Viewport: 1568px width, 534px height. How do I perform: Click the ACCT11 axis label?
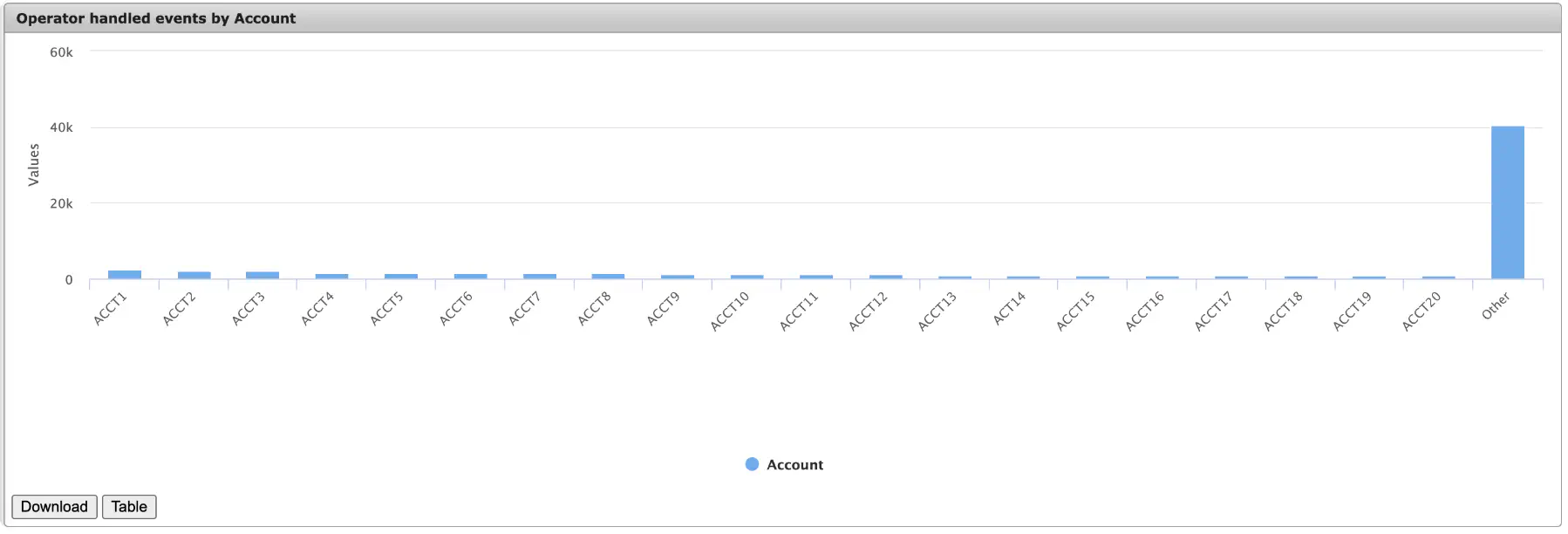point(800,312)
